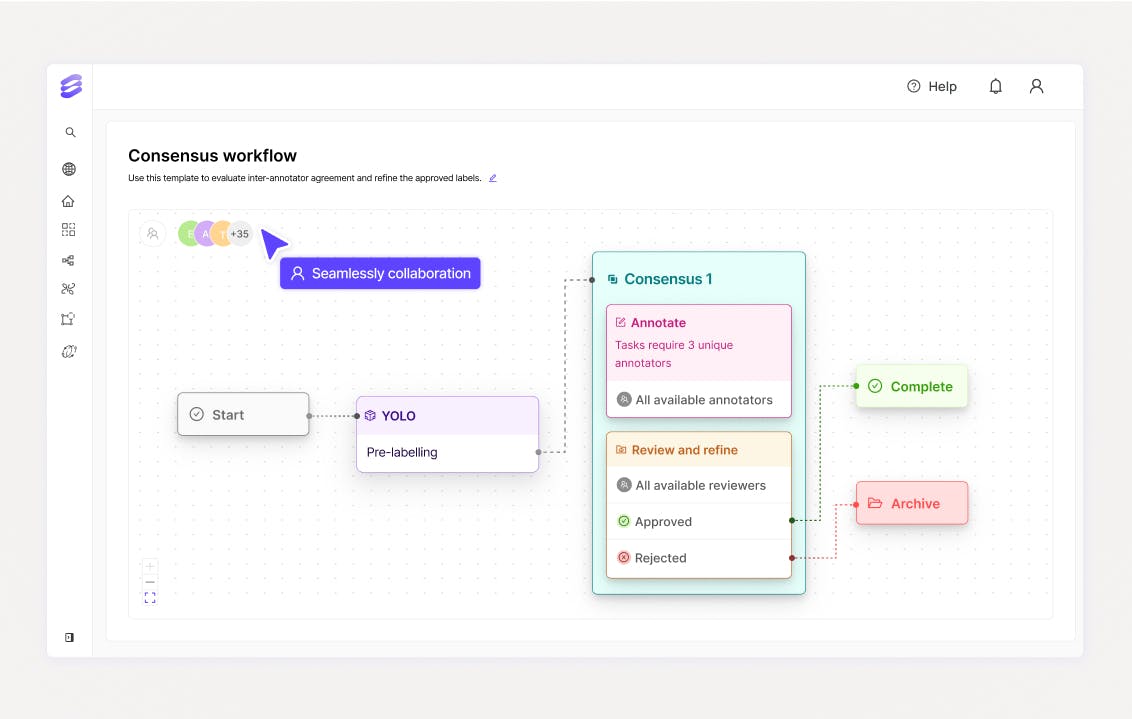Open the globe icon in the sidebar

[x=68, y=168]
